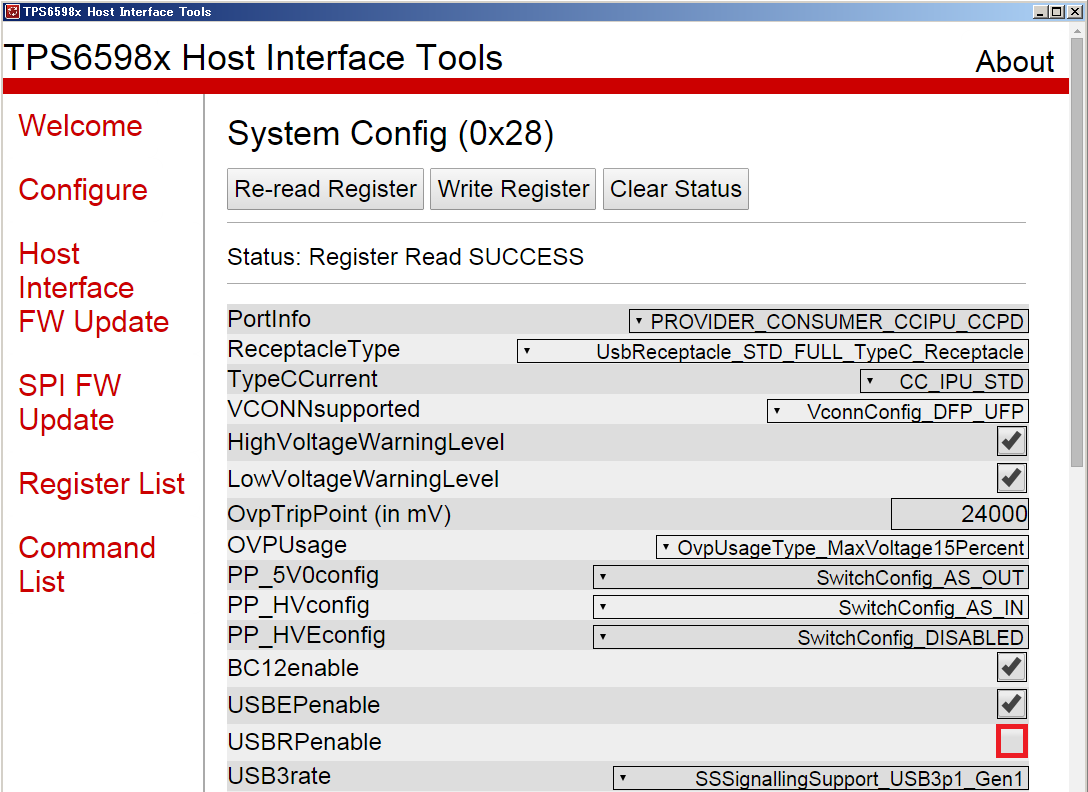Click the Clear Status button
The width and height of the screenshot is (1088, 792).
tap(676, 189)
